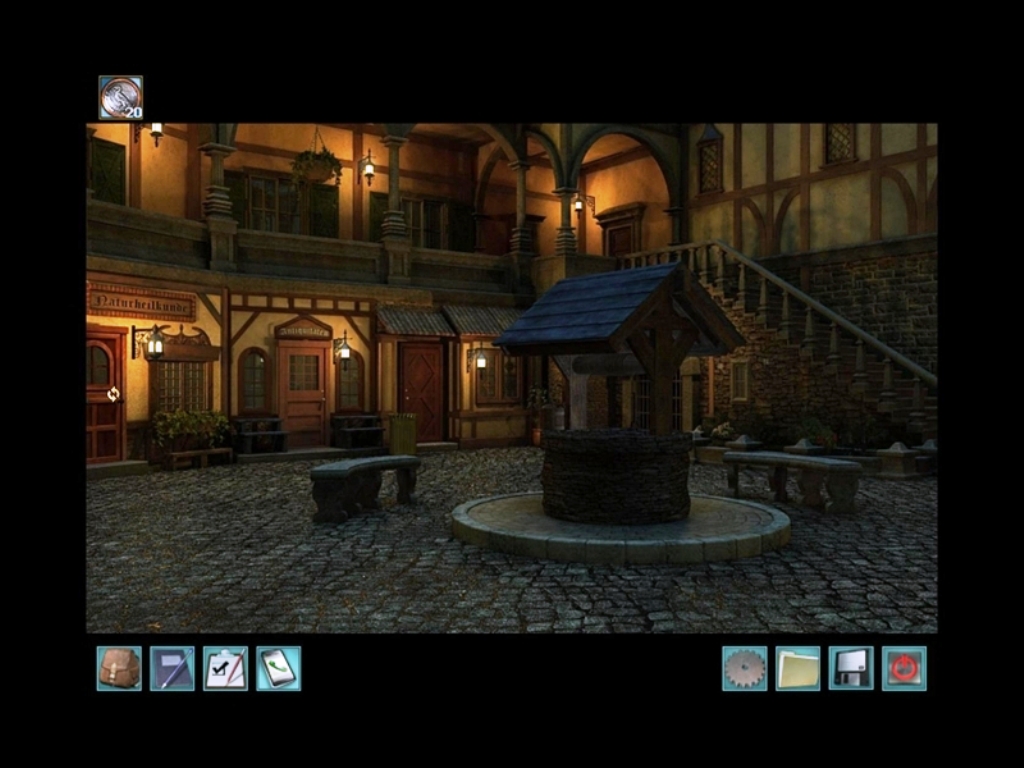This screenshot has height=768, width=1024.
Task: Save the game with floppy disk icon
Action: pyautogui.click(x=850, y=668)
